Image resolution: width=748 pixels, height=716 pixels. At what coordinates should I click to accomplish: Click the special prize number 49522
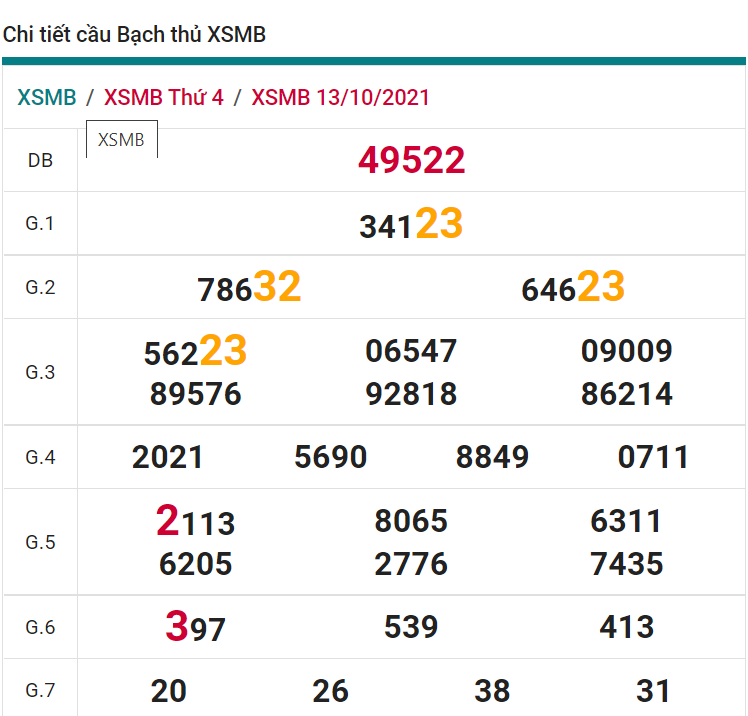(411, 160)
